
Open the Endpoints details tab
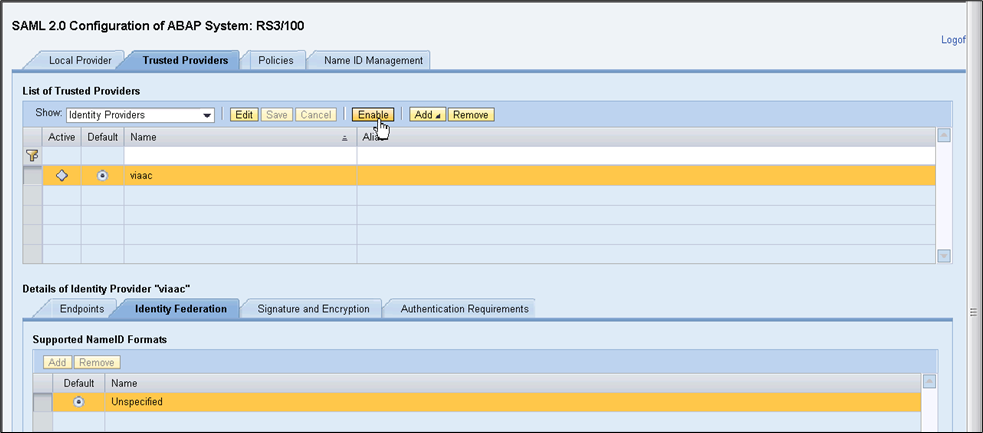[82, 309]
